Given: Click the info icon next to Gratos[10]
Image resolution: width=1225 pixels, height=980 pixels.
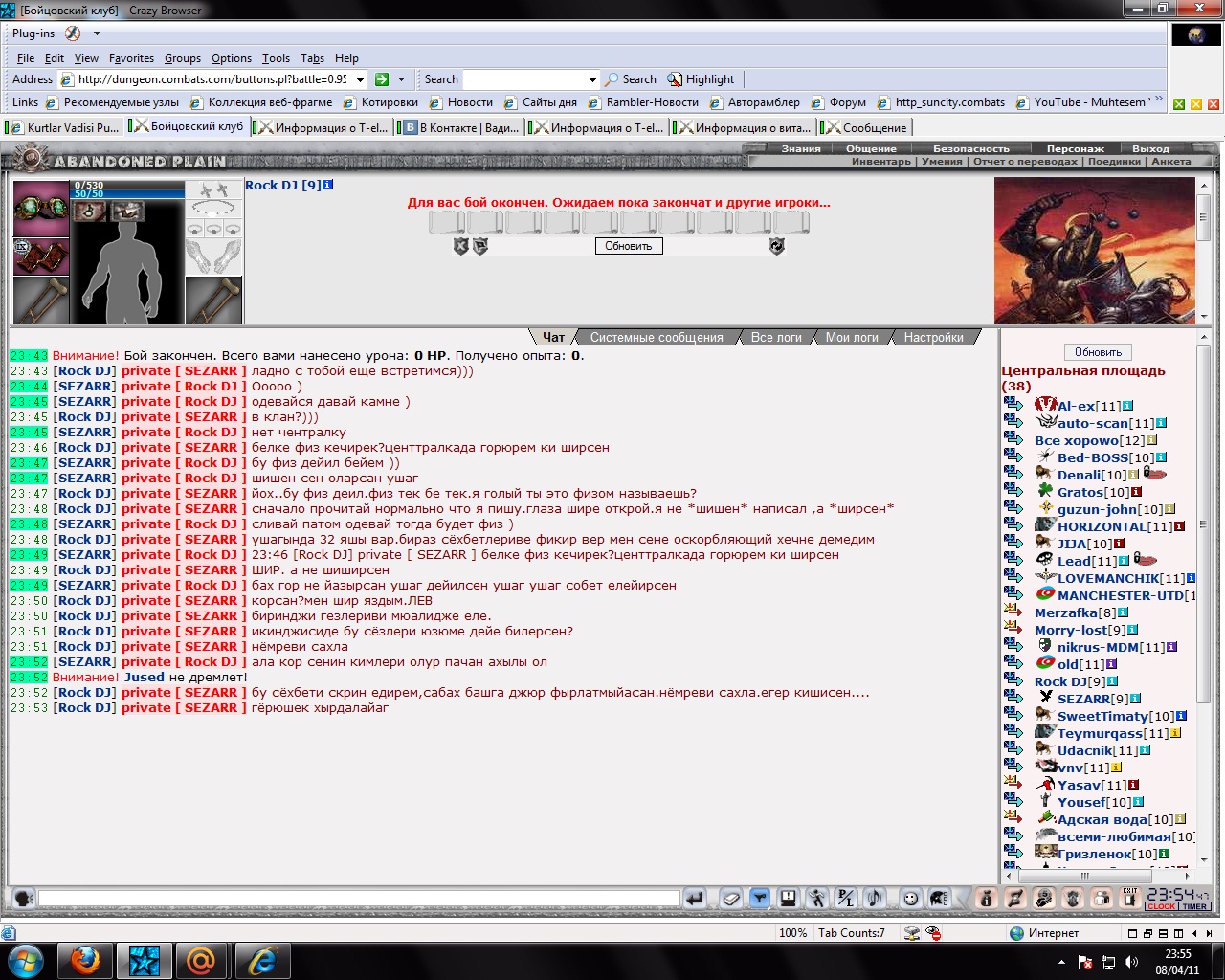Looking at the screenshot, I should 1136,492.
